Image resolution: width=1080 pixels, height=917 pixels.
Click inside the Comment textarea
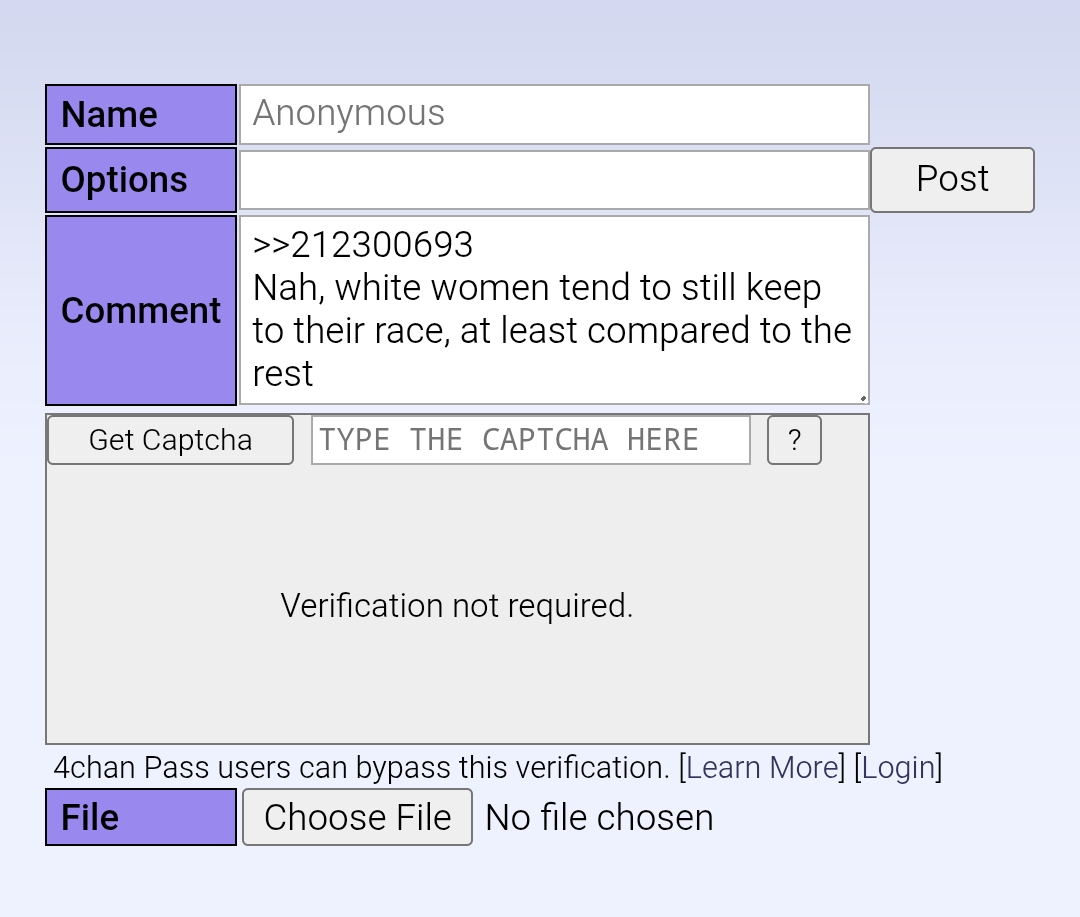[554, 310]
